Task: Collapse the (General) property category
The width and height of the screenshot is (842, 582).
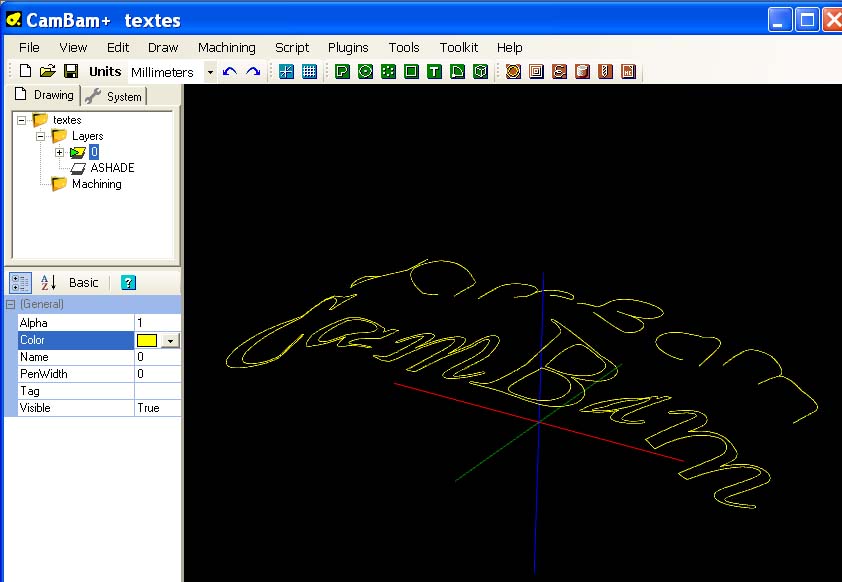Action: 10,304
